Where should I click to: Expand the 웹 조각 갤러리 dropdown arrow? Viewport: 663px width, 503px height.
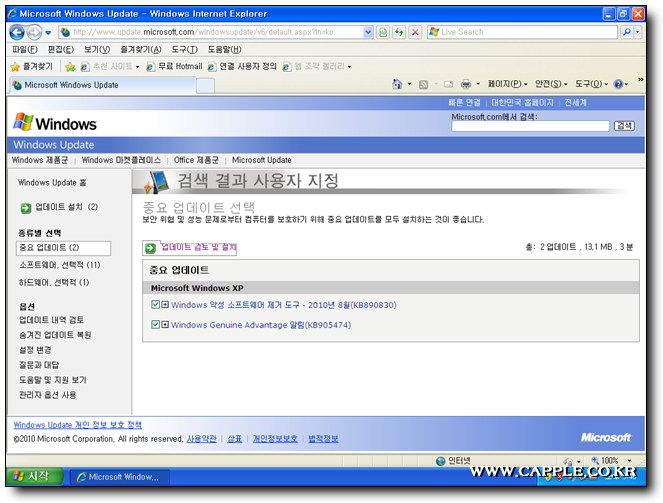(x=349, y=67)
